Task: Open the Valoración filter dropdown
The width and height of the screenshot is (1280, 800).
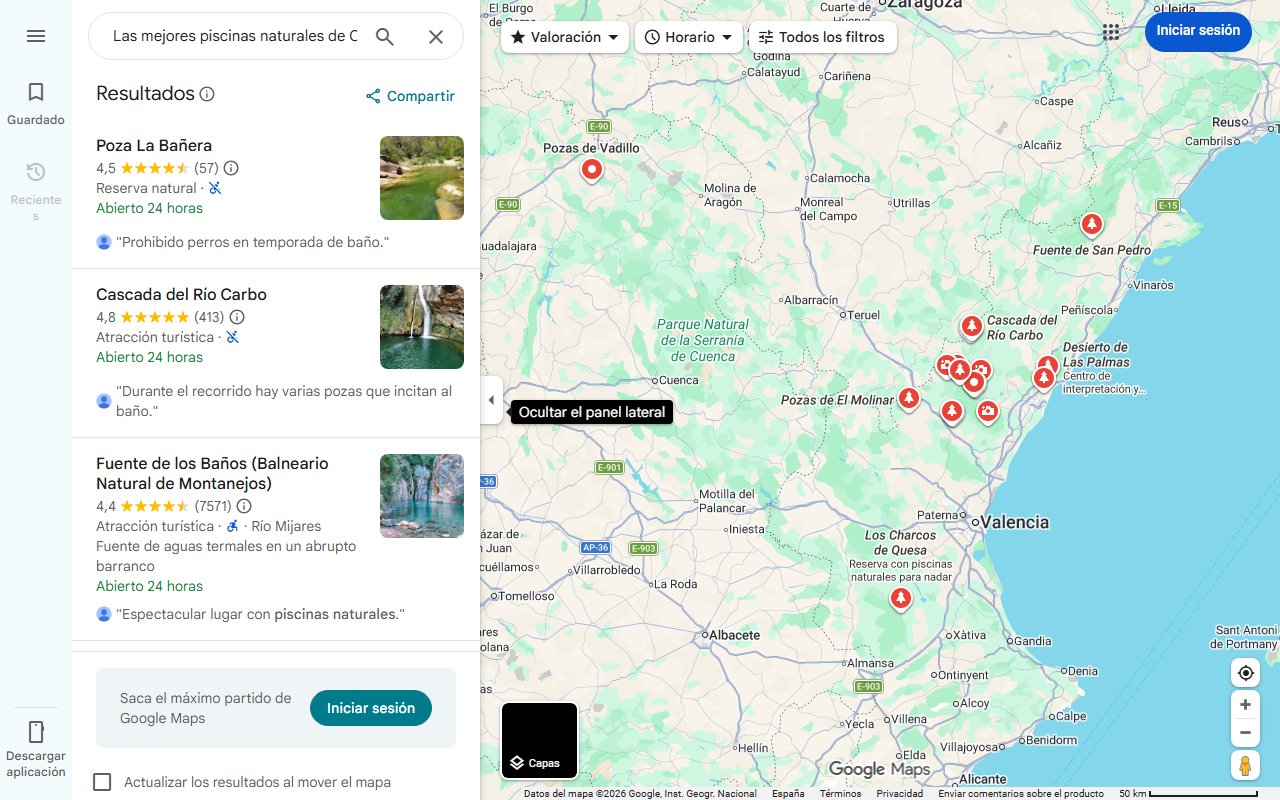Action: (564, 36)
